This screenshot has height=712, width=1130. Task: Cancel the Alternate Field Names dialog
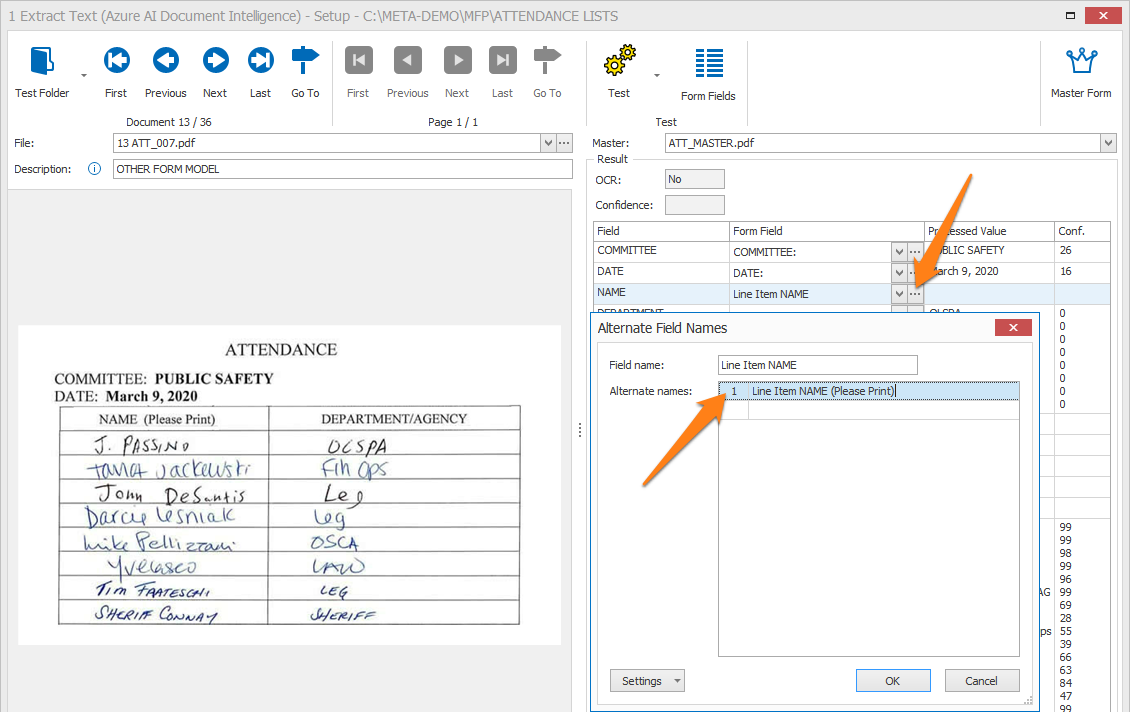982,680
